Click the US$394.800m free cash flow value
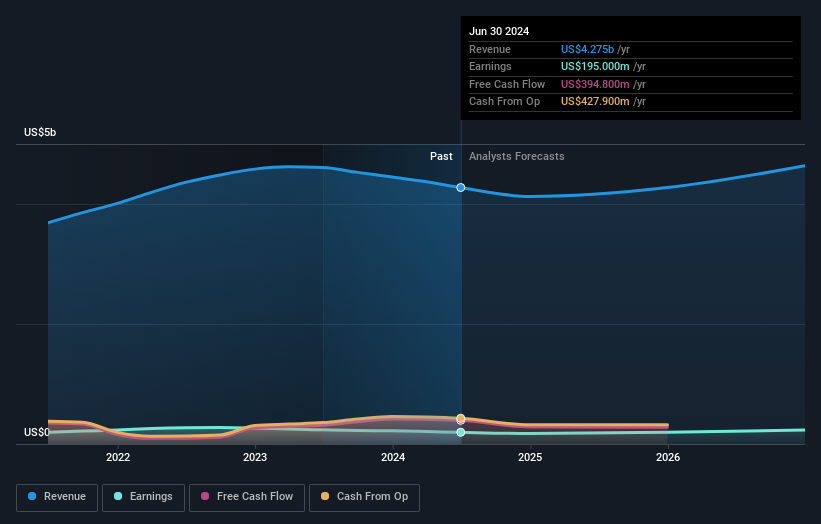 pyautogui.click(x=595, y=84)
